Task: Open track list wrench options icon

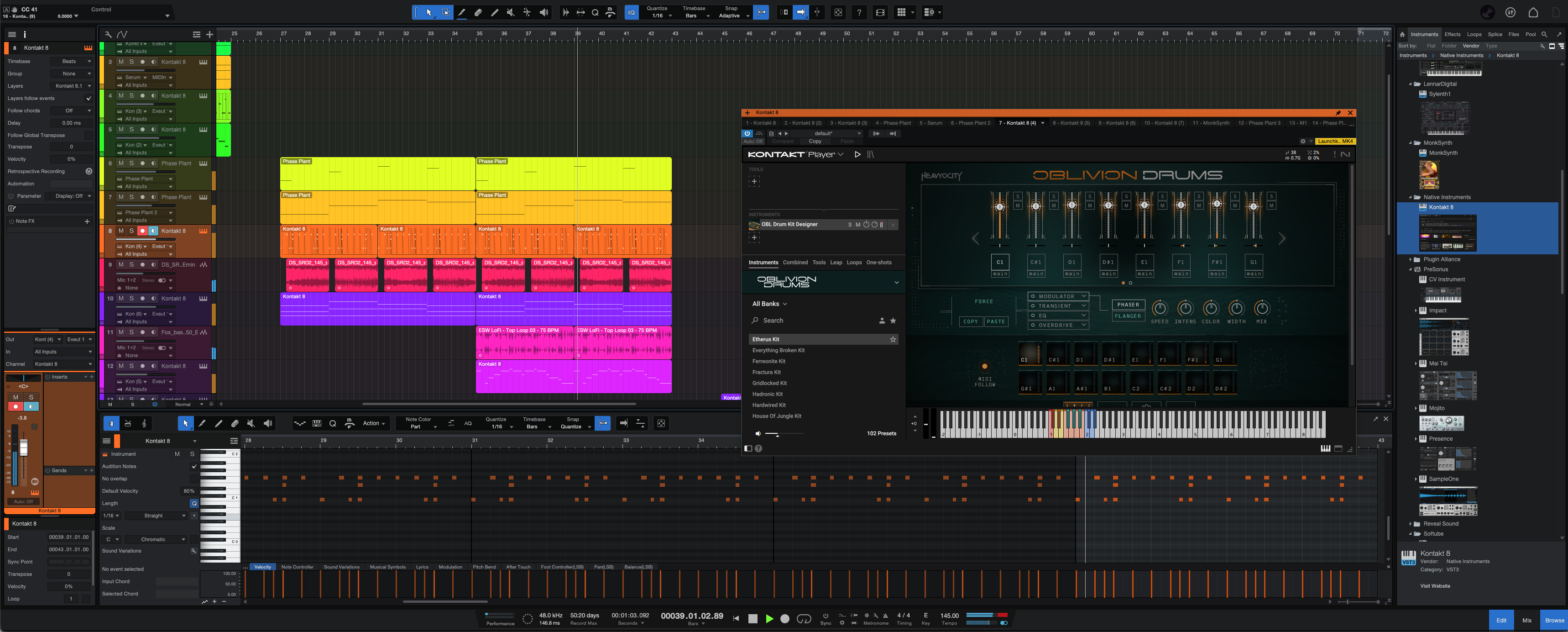Action: 108,35
